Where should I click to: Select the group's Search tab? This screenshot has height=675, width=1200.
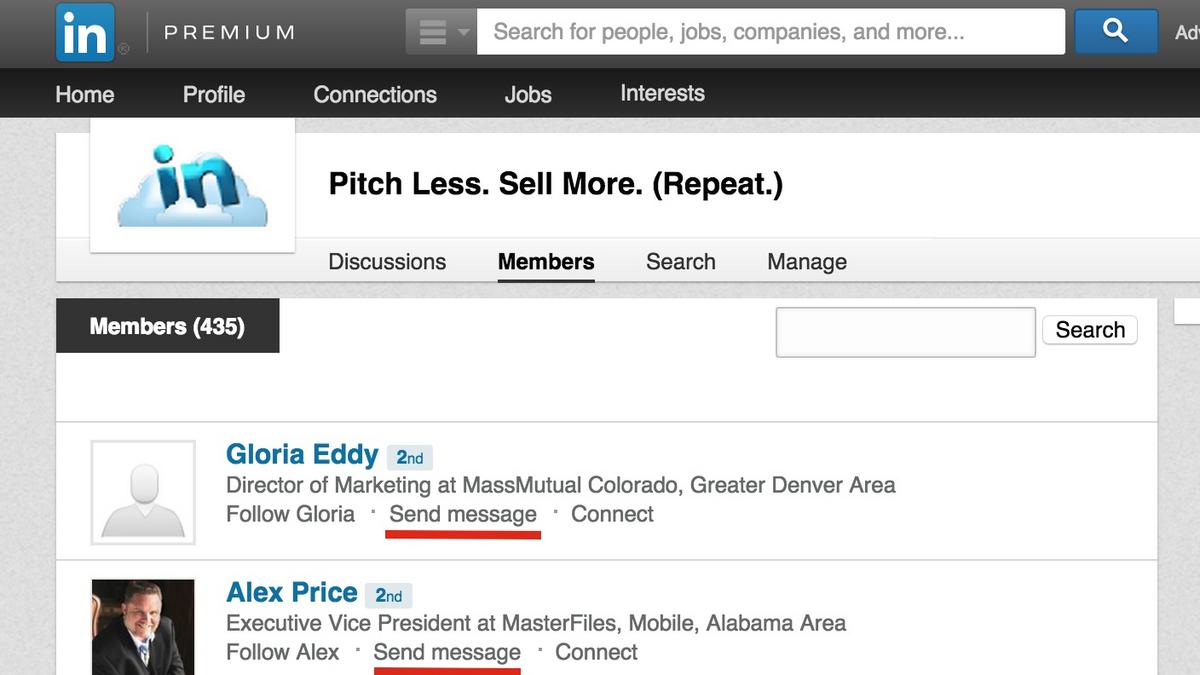680,261
